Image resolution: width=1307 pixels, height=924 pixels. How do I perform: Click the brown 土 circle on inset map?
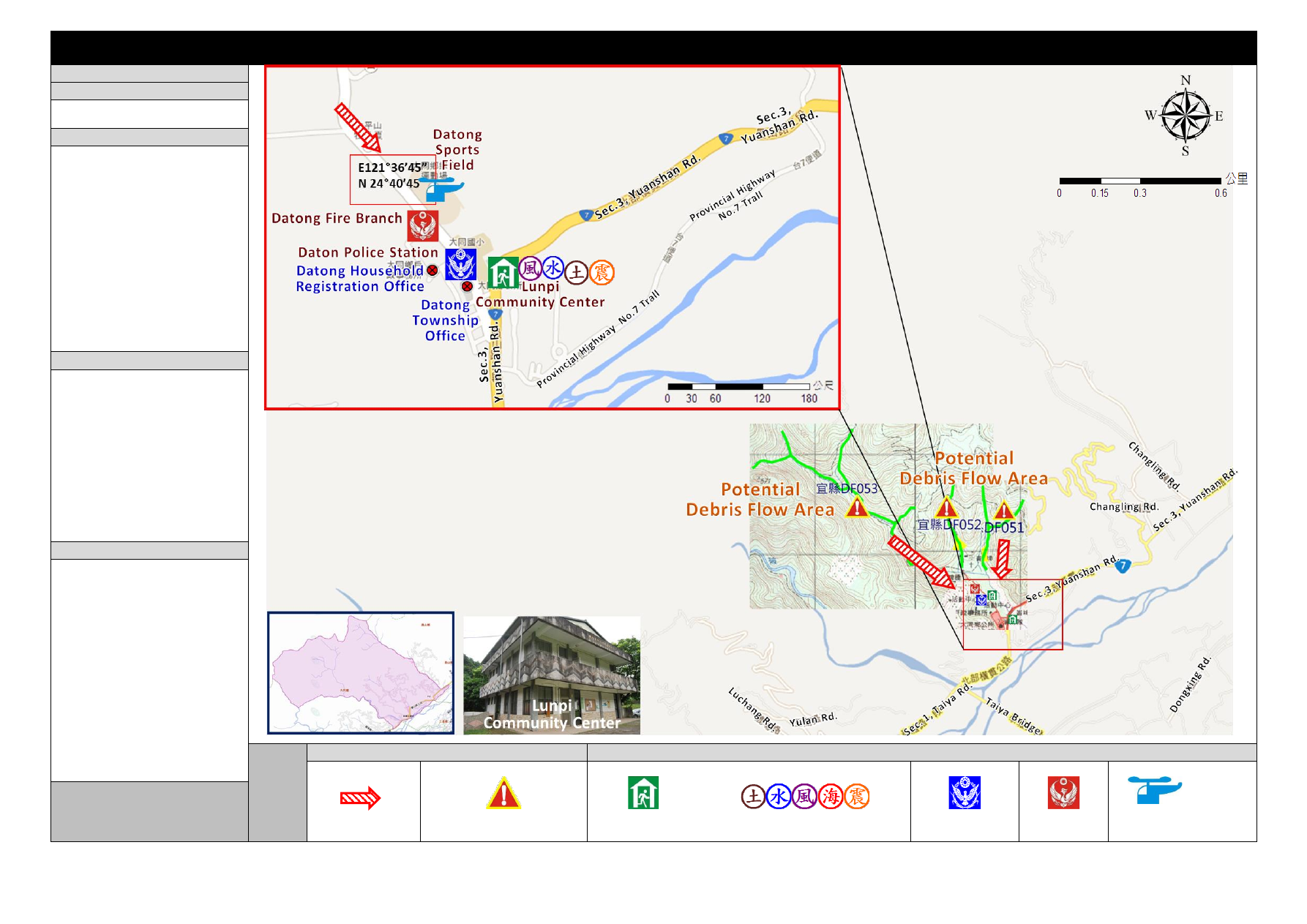(577, 273)
